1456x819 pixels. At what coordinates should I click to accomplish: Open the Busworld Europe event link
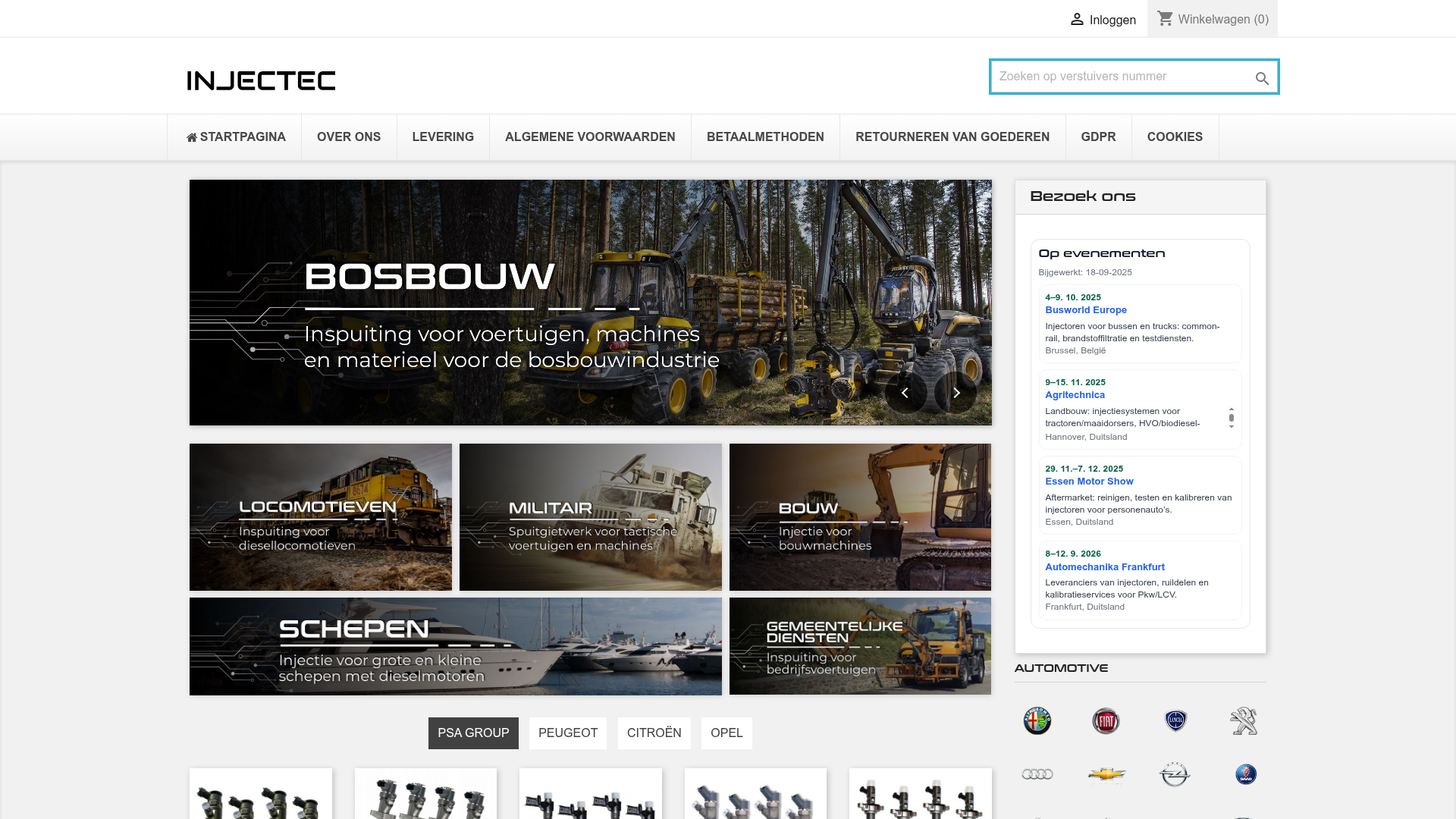pos(1085,310)
